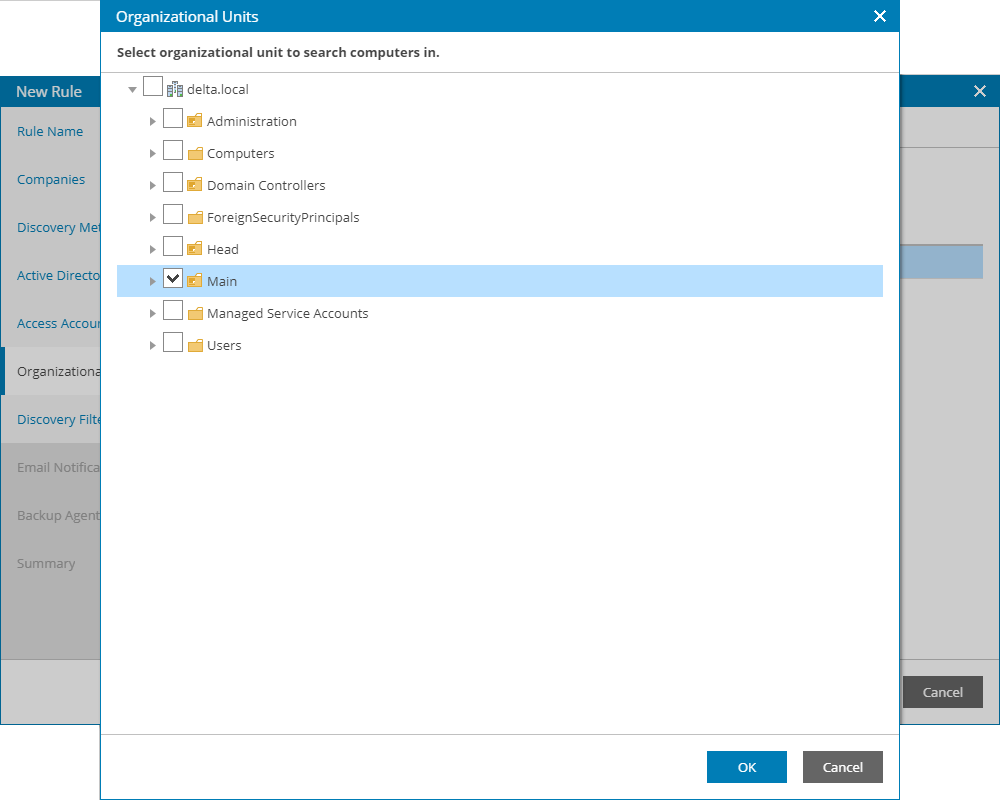This screenshot has height=800, width=1000.
Task: Enable the Computers checkbox
Action: pyautogui.click(x=173, y=152)
